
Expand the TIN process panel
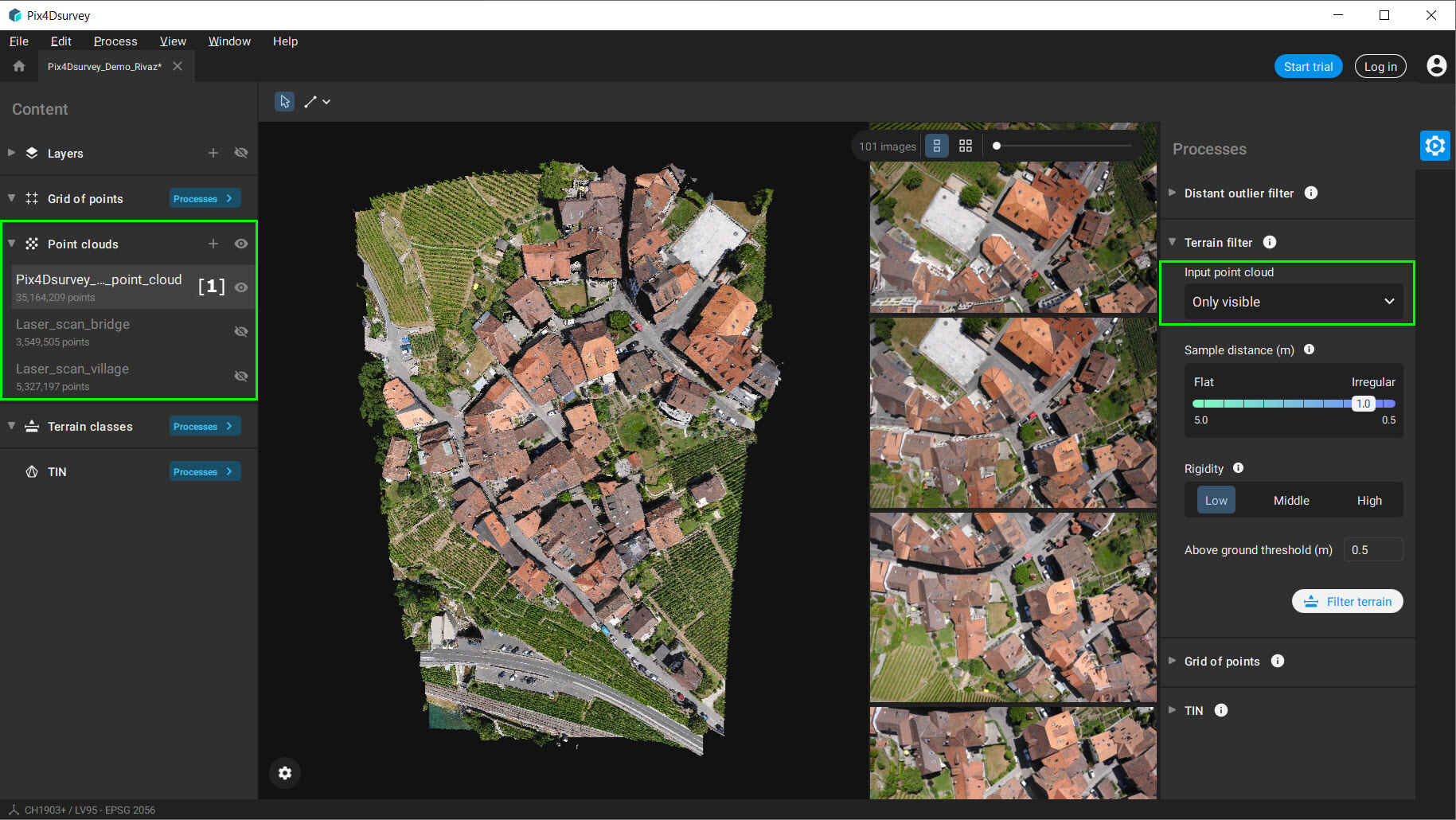pos(1172,709)
